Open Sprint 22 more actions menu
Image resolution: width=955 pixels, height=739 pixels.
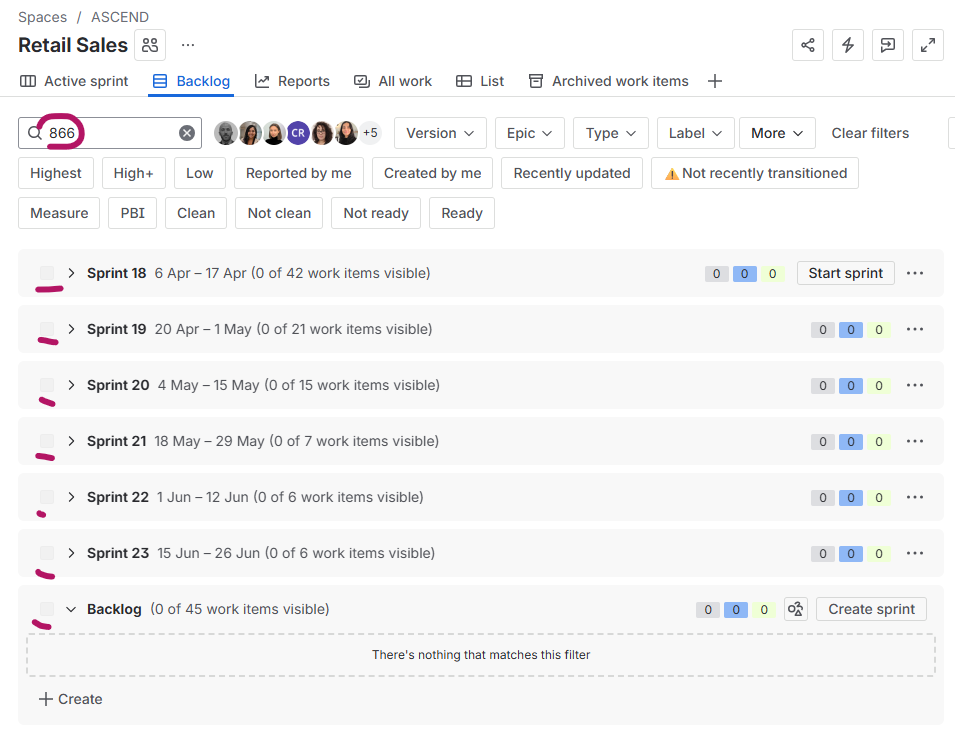(915, 497)
